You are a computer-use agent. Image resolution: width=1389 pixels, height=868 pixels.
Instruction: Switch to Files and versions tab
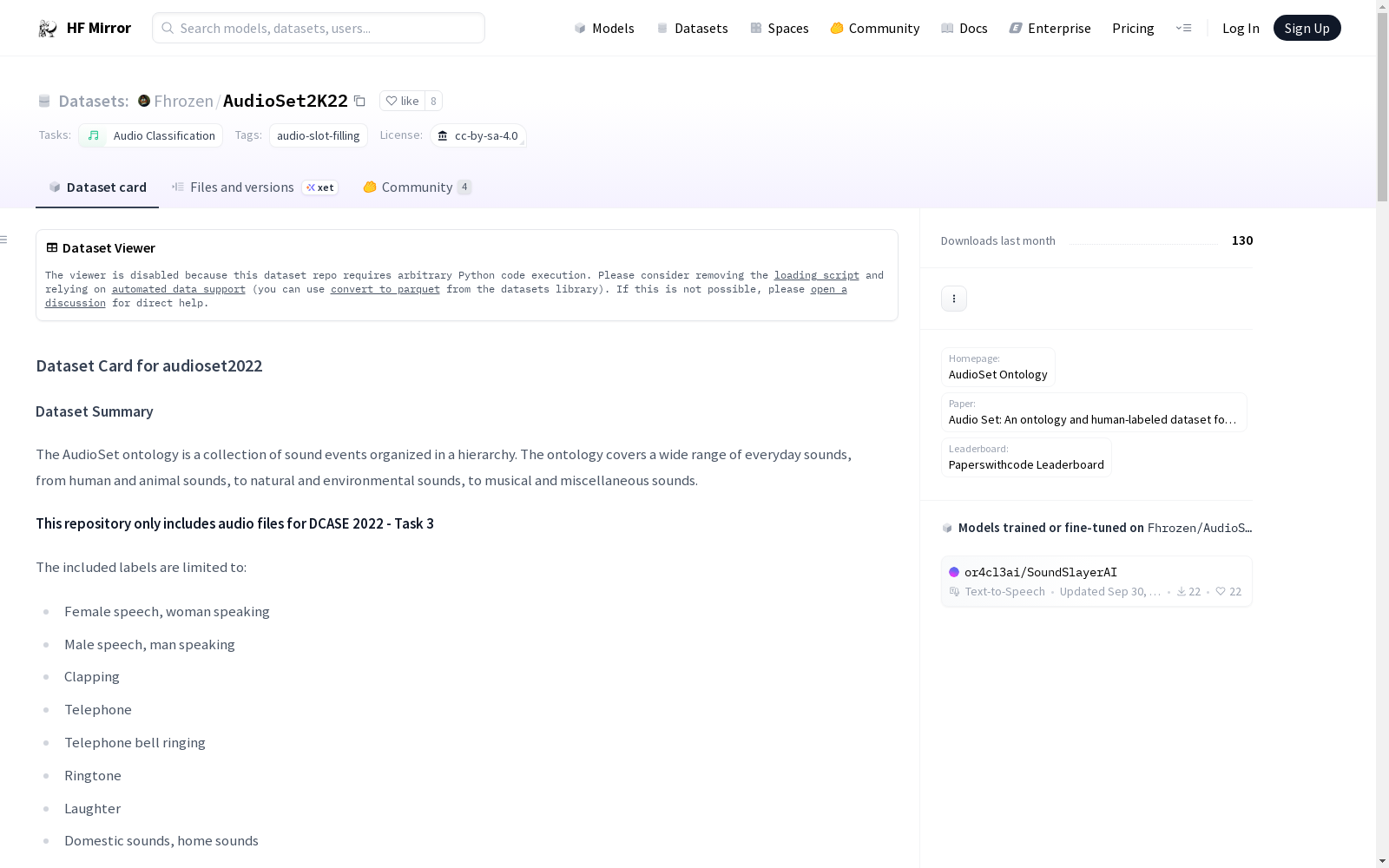coord(254,187)
